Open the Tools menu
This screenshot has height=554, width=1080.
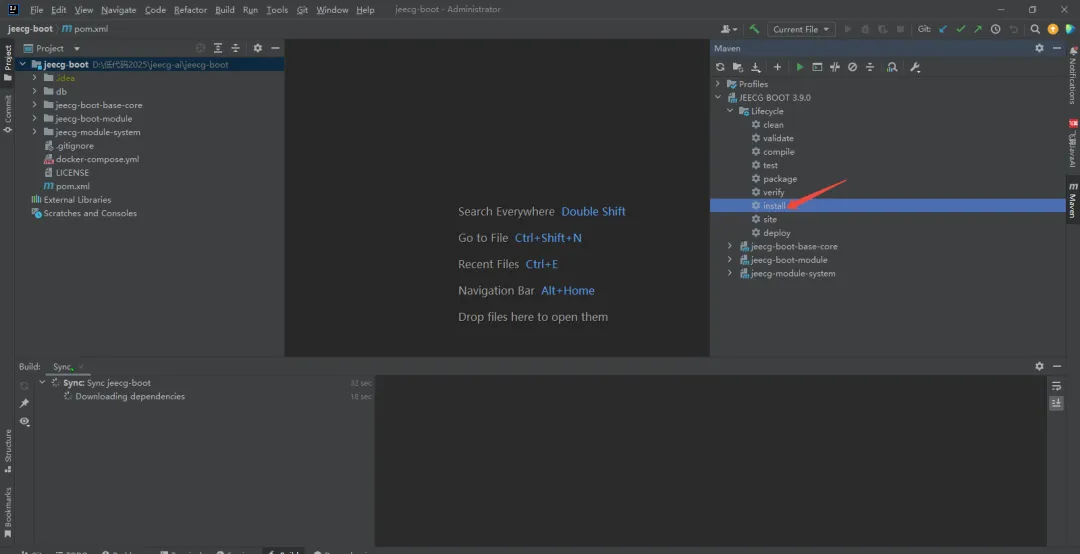coord(277,10)
